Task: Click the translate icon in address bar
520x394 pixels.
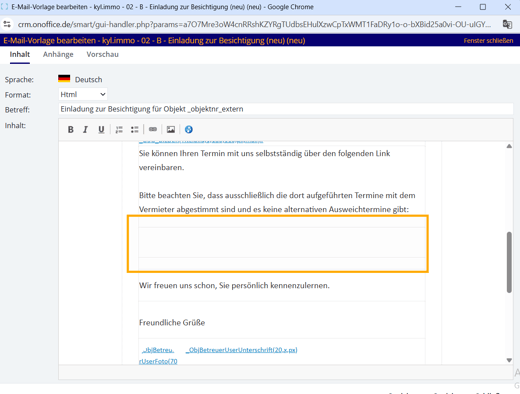Action: 507,24
